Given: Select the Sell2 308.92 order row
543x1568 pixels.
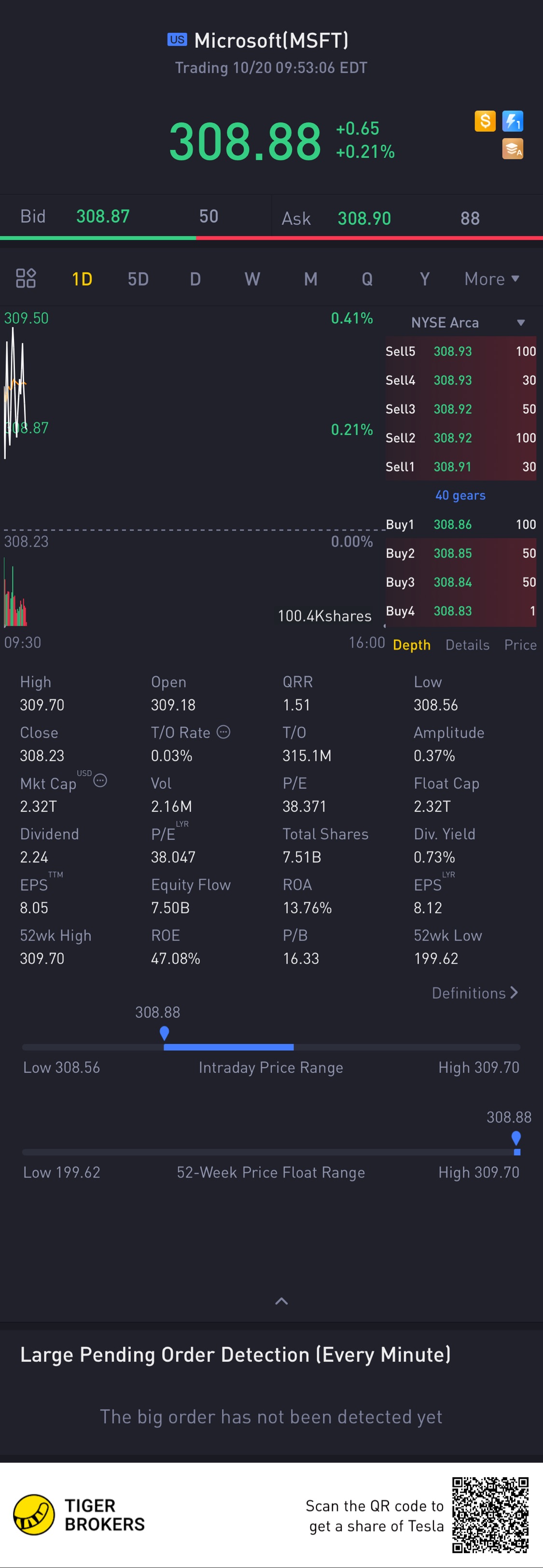Looking at the screenshot, I should [x=461, y=438].
